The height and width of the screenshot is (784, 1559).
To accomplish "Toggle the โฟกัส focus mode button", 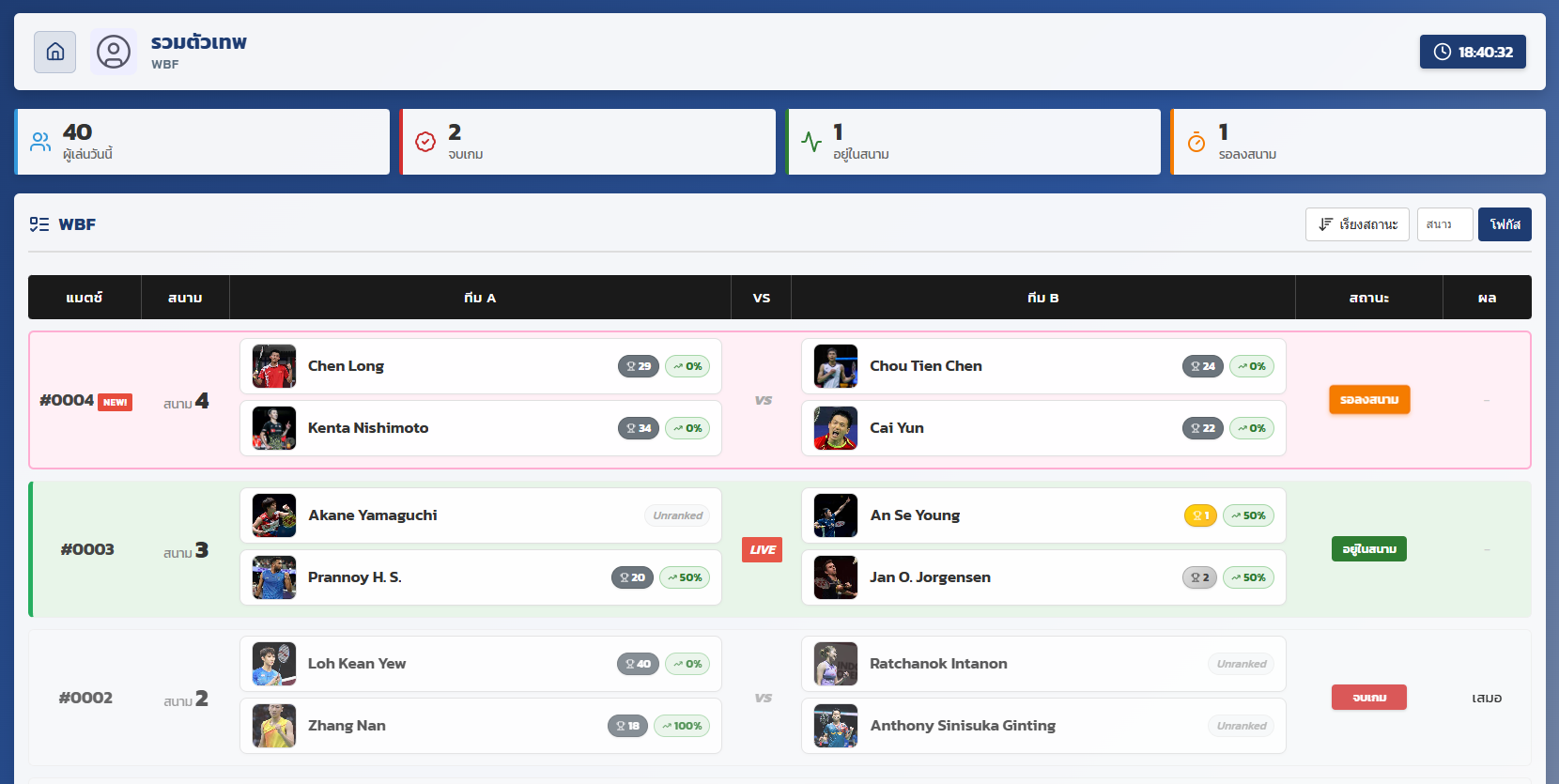I will tap(1505, 224).
